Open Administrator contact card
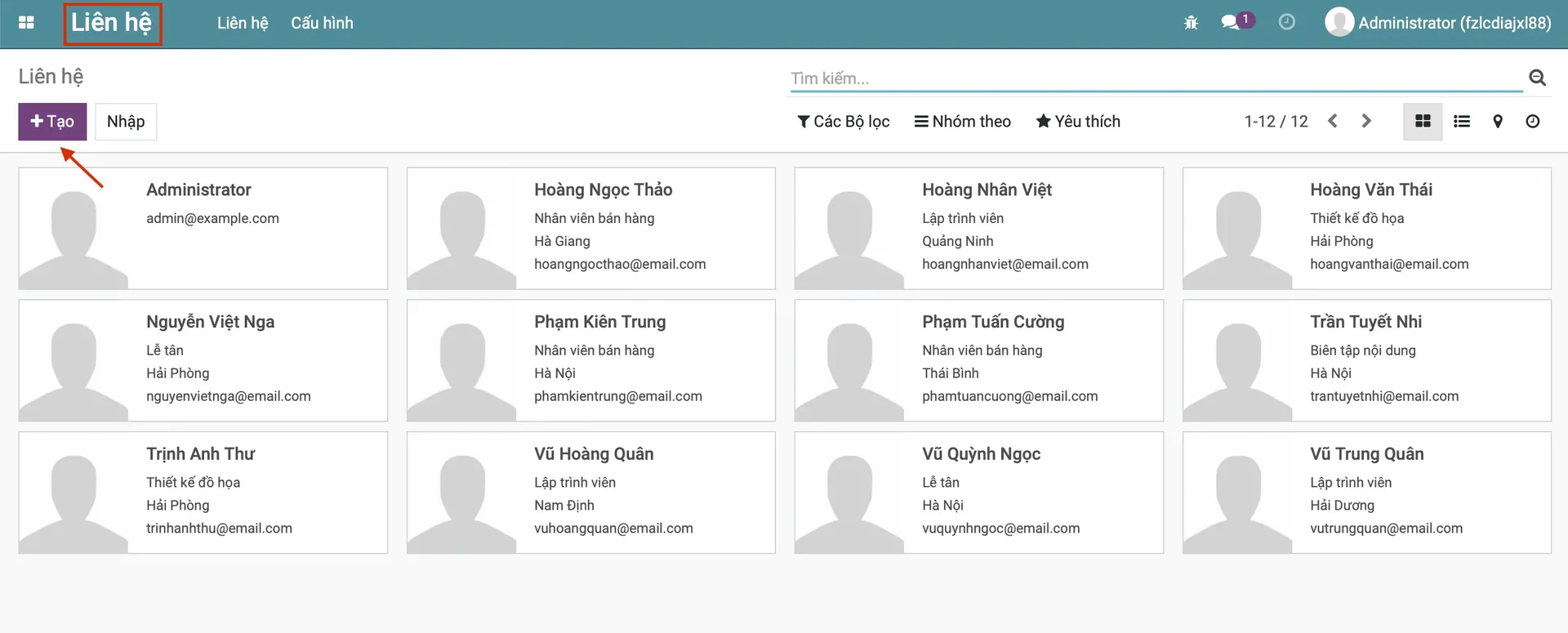 [x=203, y=228]
